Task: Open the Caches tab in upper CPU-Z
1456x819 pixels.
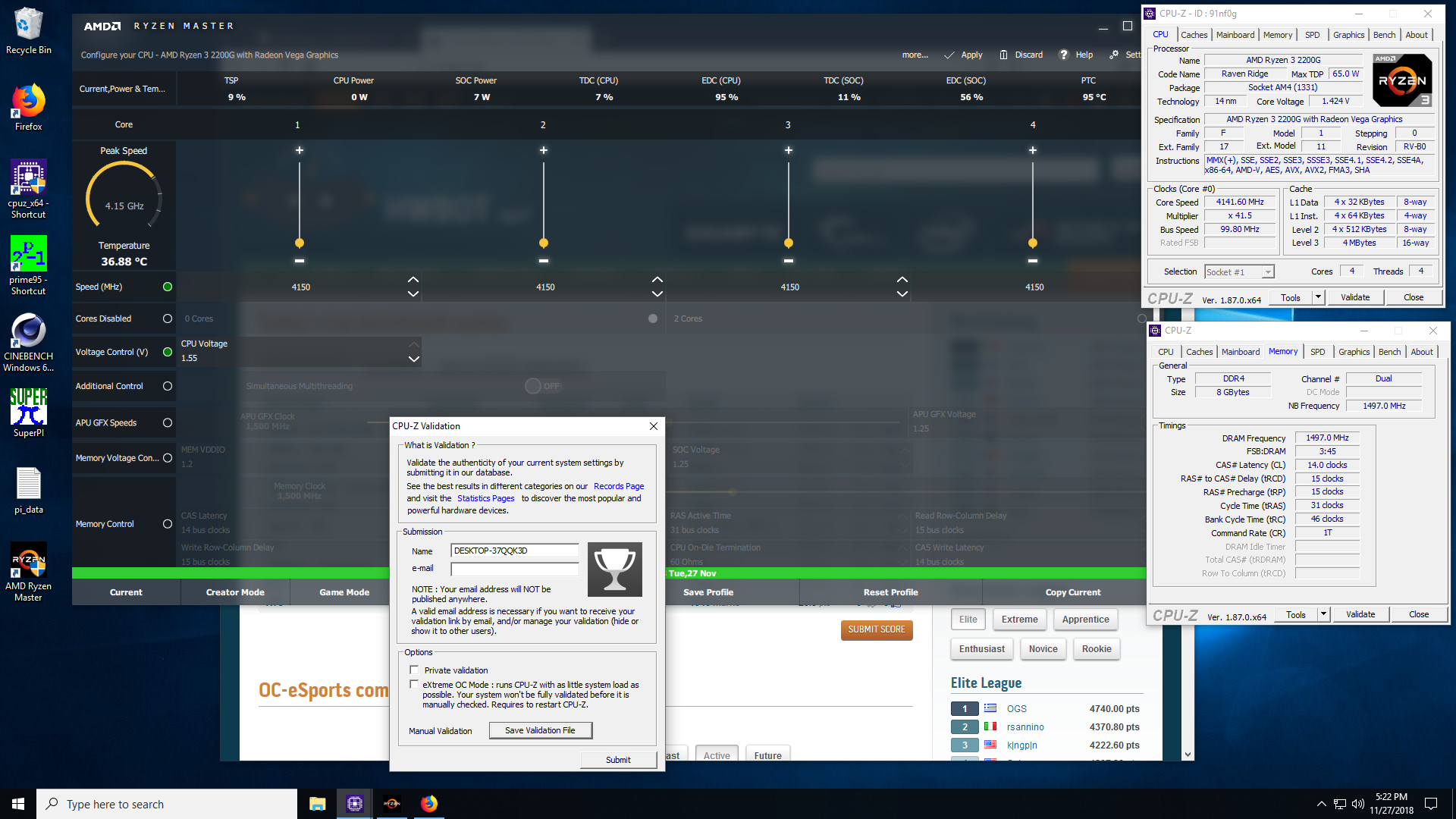Action: click(1194, 35)
